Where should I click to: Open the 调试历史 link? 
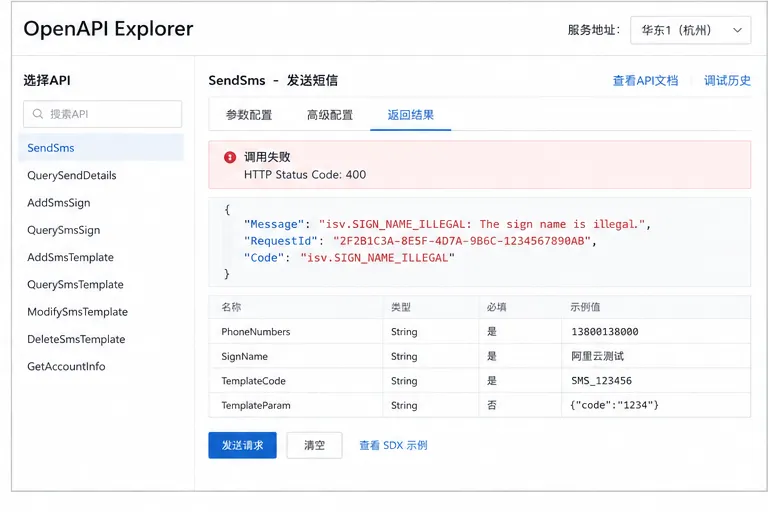coord(727,81)
